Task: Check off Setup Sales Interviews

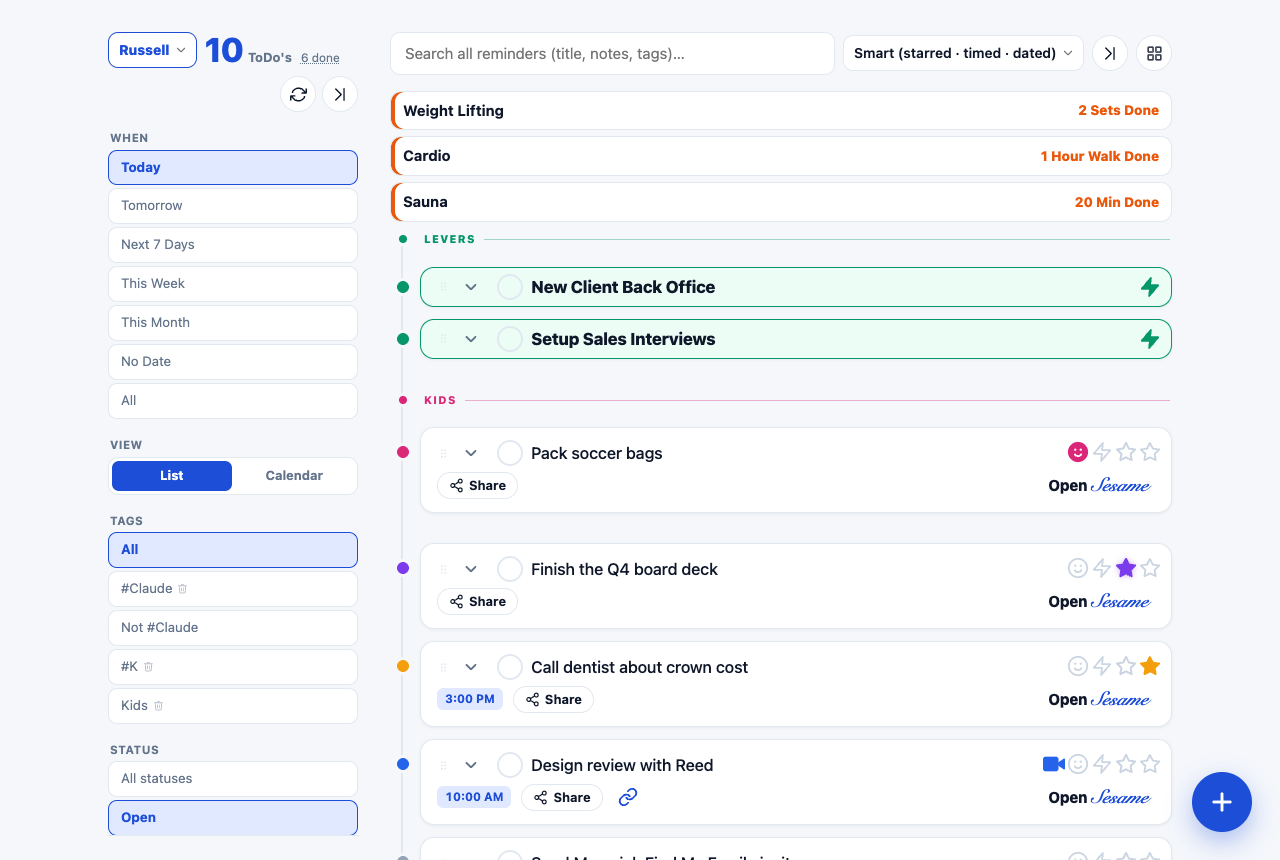Action: pos(510,339)
